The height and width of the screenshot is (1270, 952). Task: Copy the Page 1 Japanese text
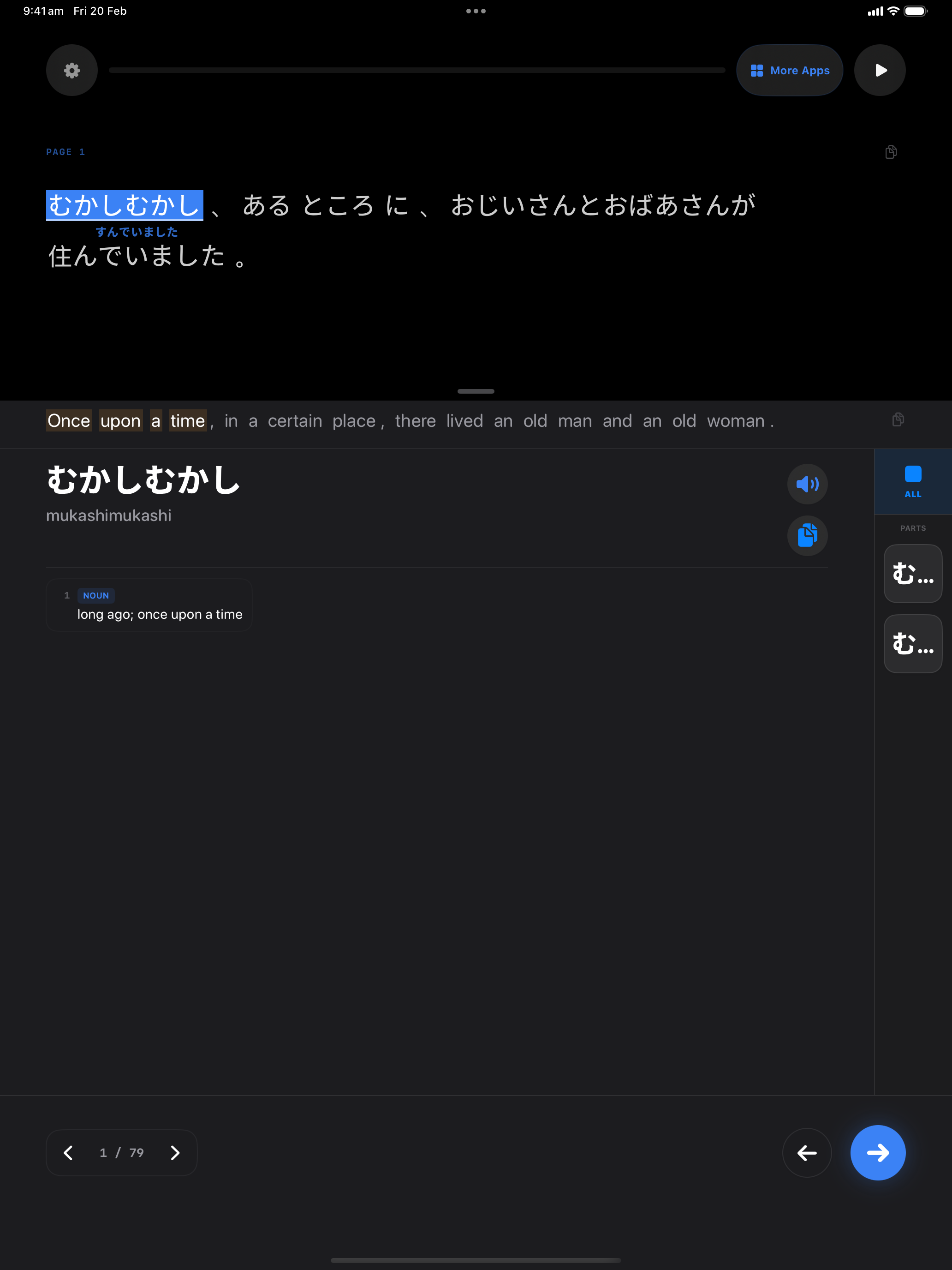(891, 151)
